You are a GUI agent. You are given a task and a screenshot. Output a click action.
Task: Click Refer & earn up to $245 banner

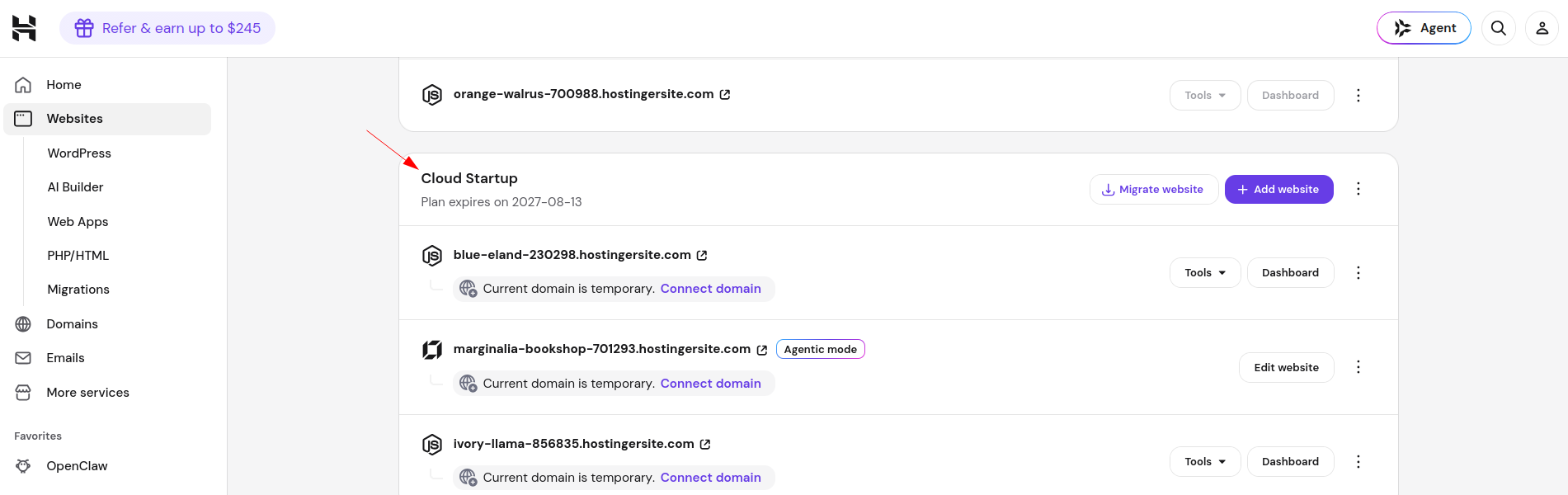pyautogui.click(x=167, y=28)
